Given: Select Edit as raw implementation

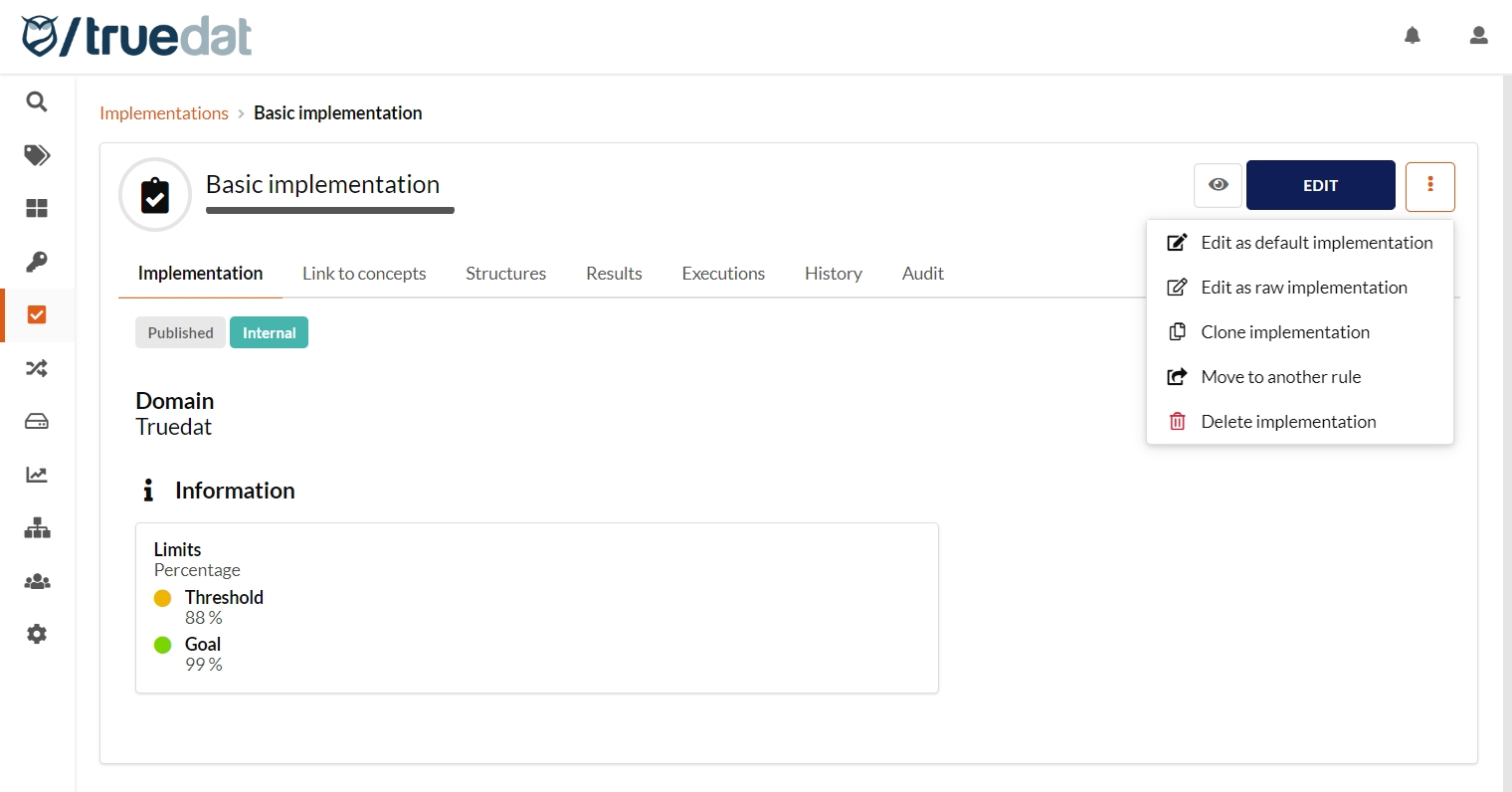Looking at the screenshot, I should coord(1303,288).
